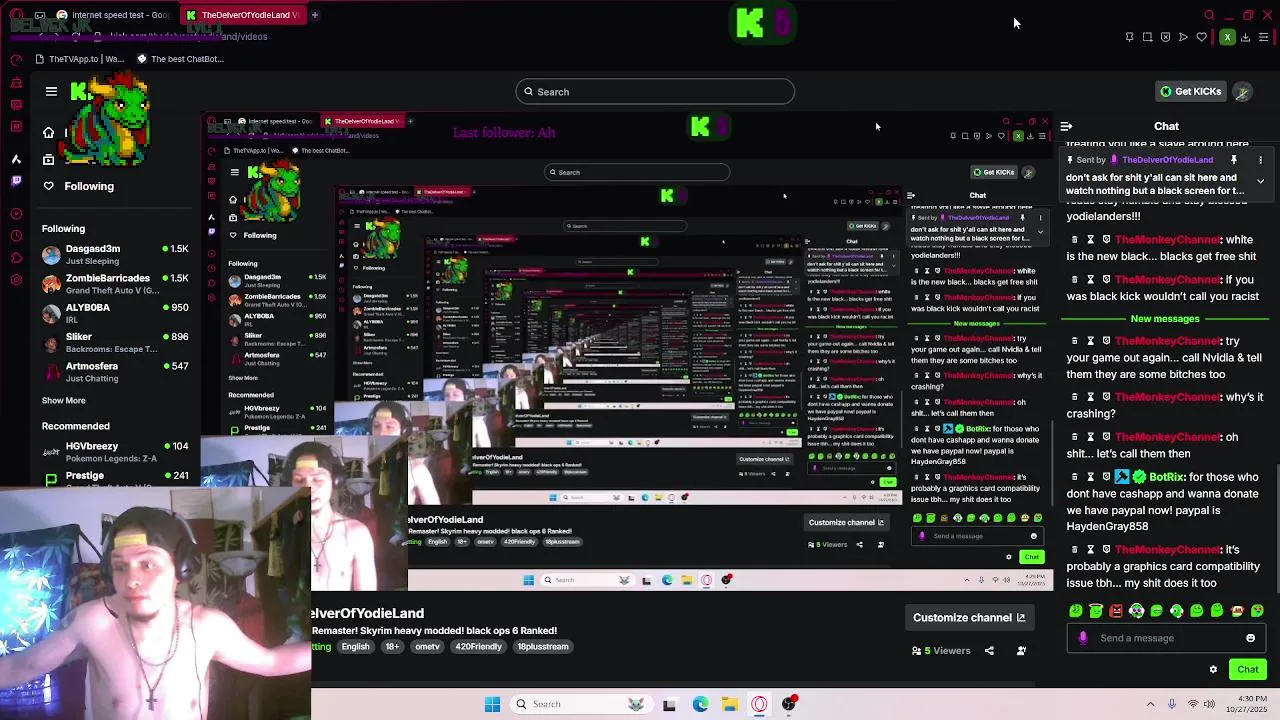Click the Opera snapshot tool icon
Viewport: 1280px width, 720px height.
point(1147,37)
